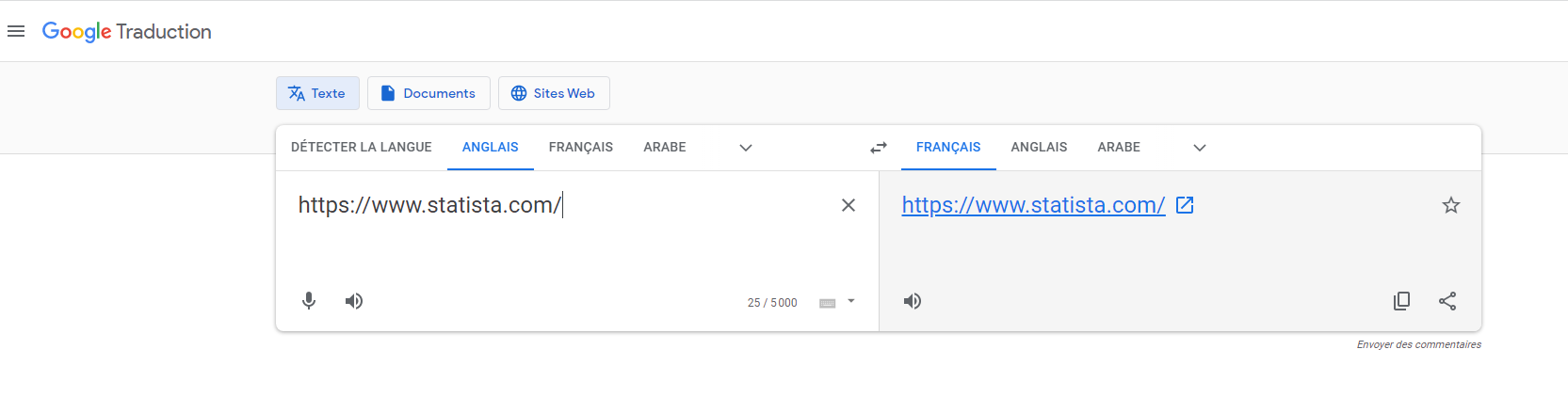Expand more target languages list

pos(1200,148)
